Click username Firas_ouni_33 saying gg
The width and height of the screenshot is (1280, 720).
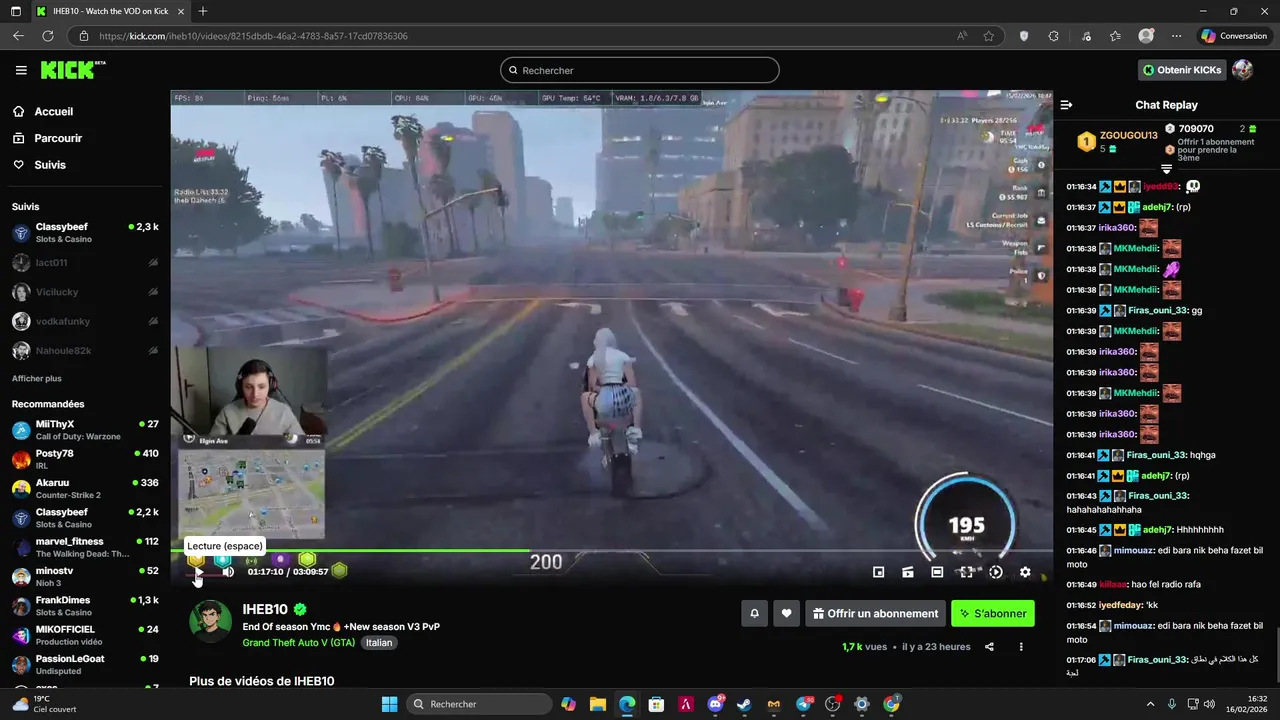tap(1157, 310)
